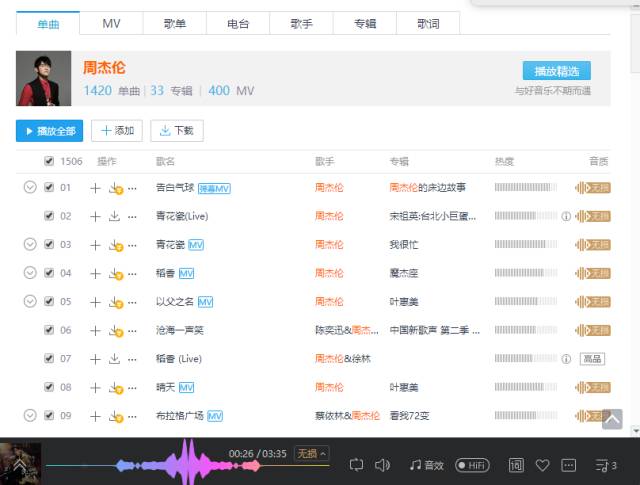Screen dimensions: 640x485
Task: Add row 05 以父之名 with plus icon
Action: [95, 303]
